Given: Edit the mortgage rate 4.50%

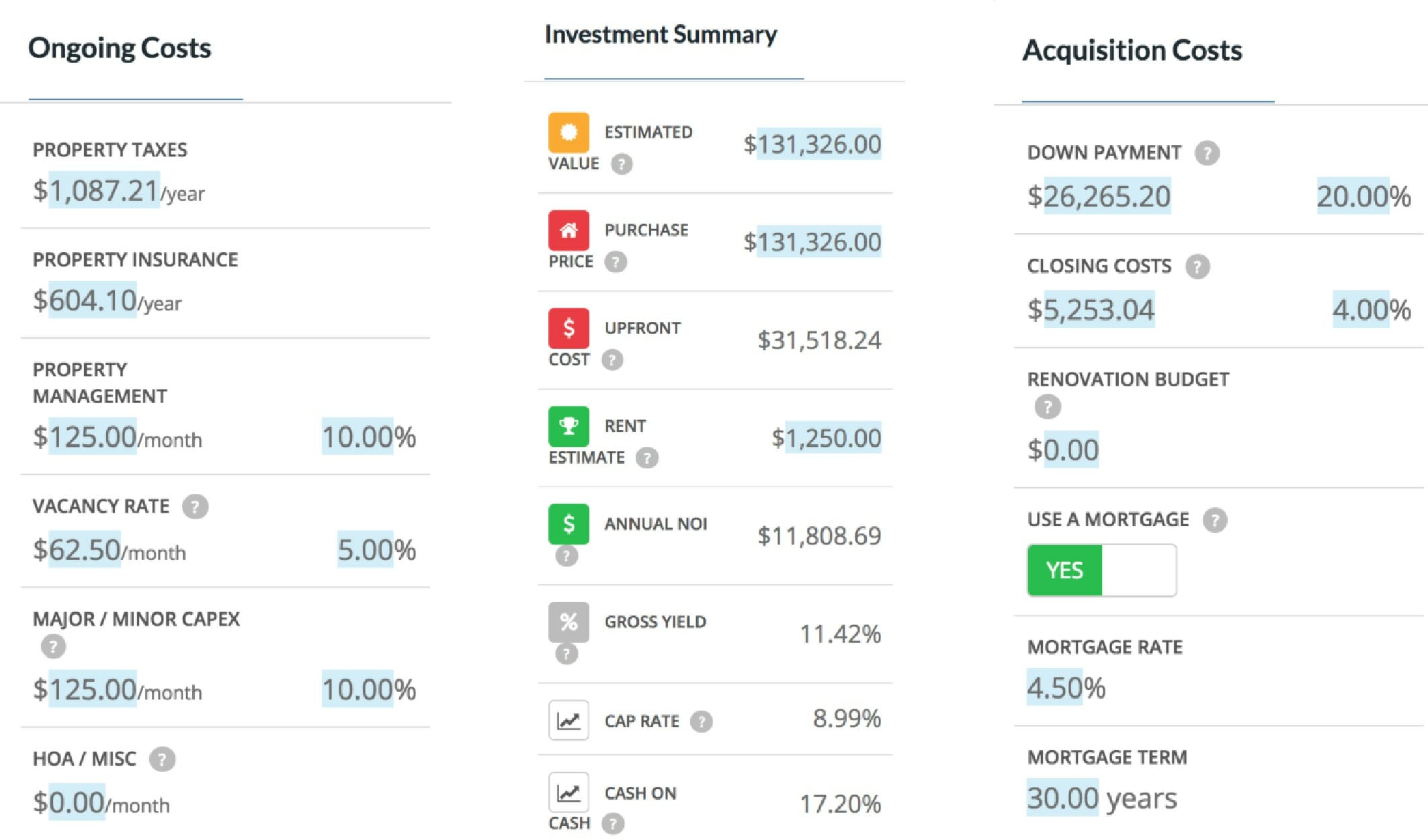Looking at the screenshot, I should 1055,687.
